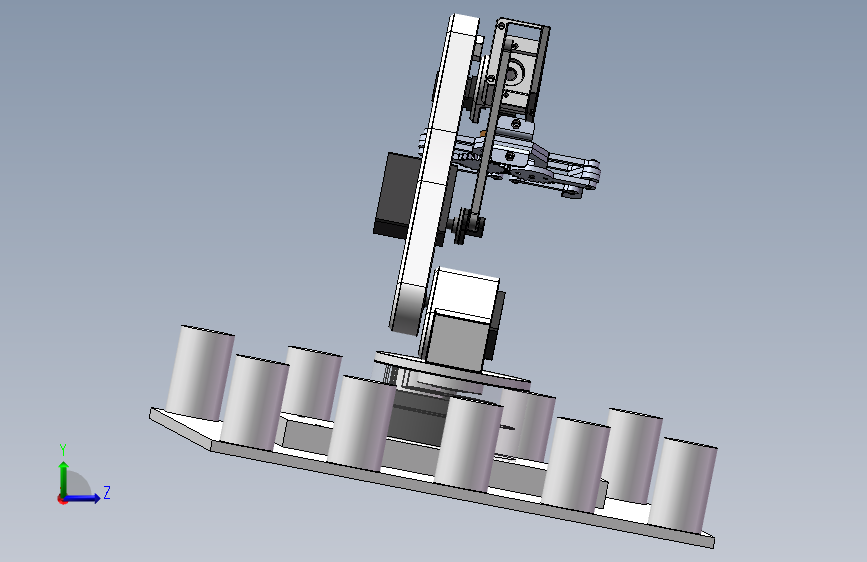This screenshot has height=562, width=867.
Task: Click the red X-axis origin dot of the triad
Action: [x=62, y=499]
